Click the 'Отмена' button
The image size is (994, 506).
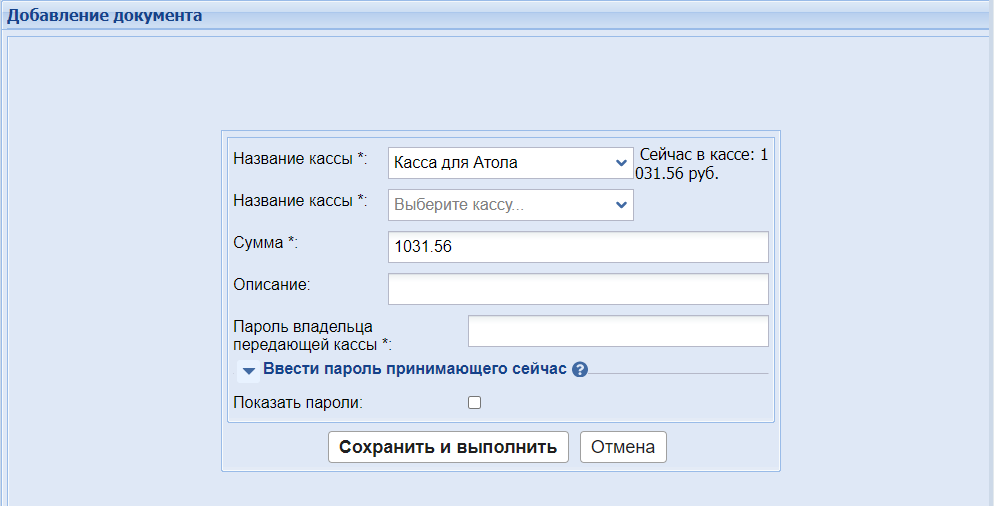622,447
